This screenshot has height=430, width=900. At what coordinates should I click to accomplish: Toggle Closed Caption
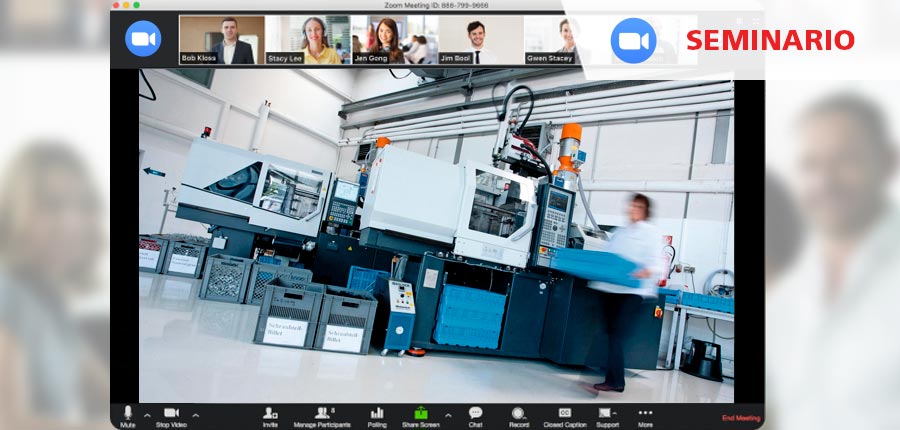point(565,413)
